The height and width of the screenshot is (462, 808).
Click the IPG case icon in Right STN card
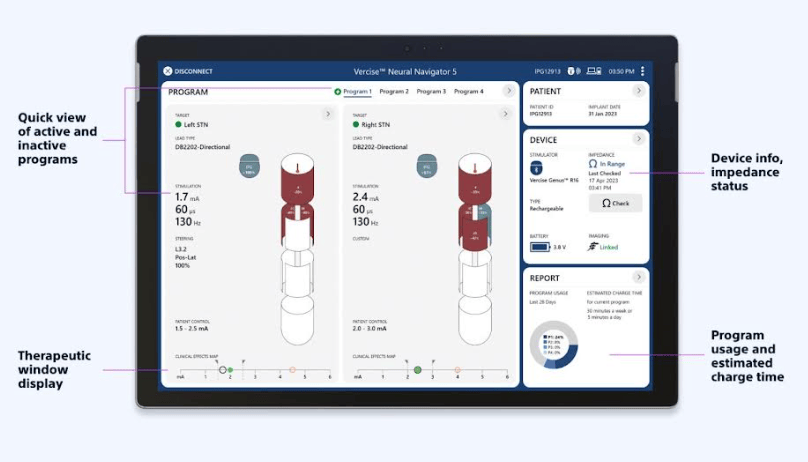pyautogui.click(x=427, y=166)
